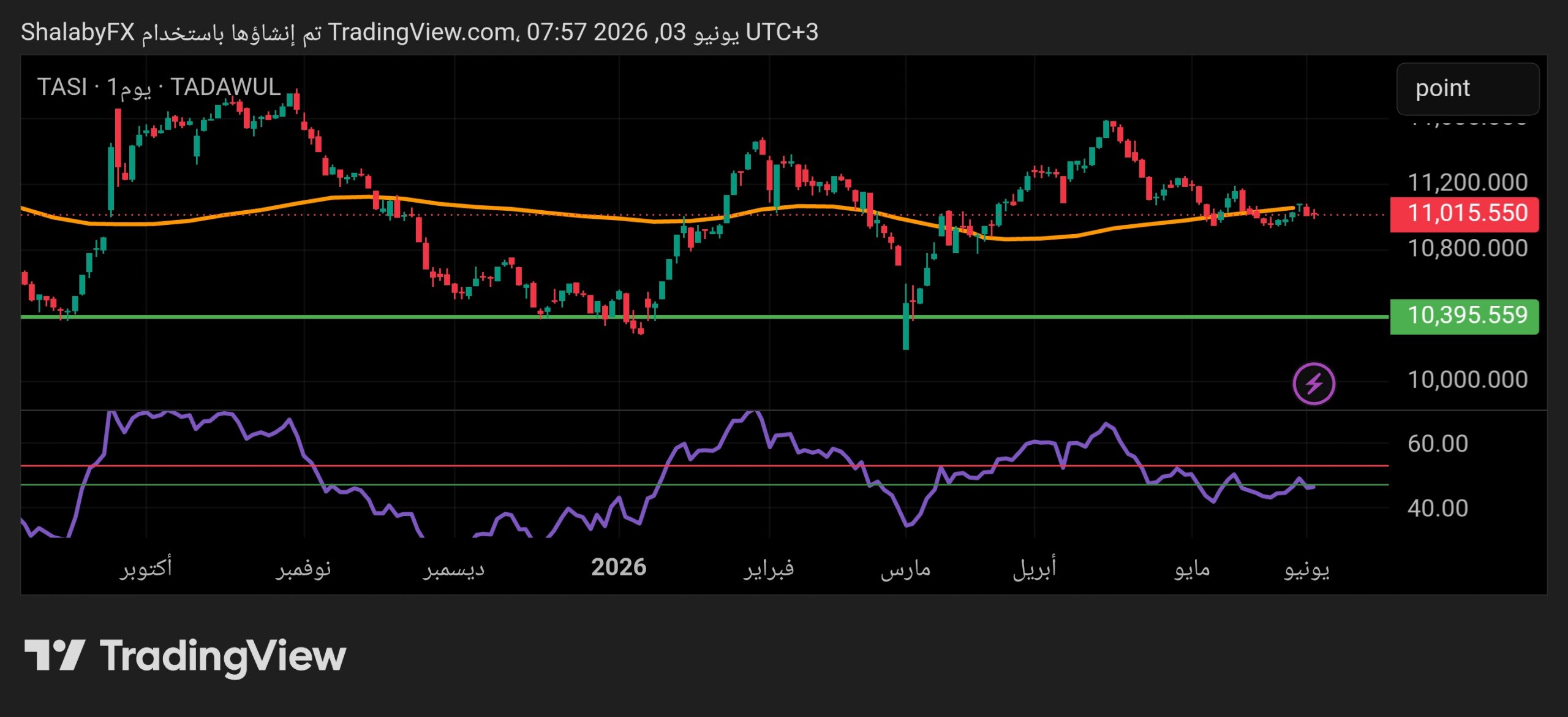Click the 40.00 RSI axis label
1568x717 pixels.
[x=1438, y=508]
